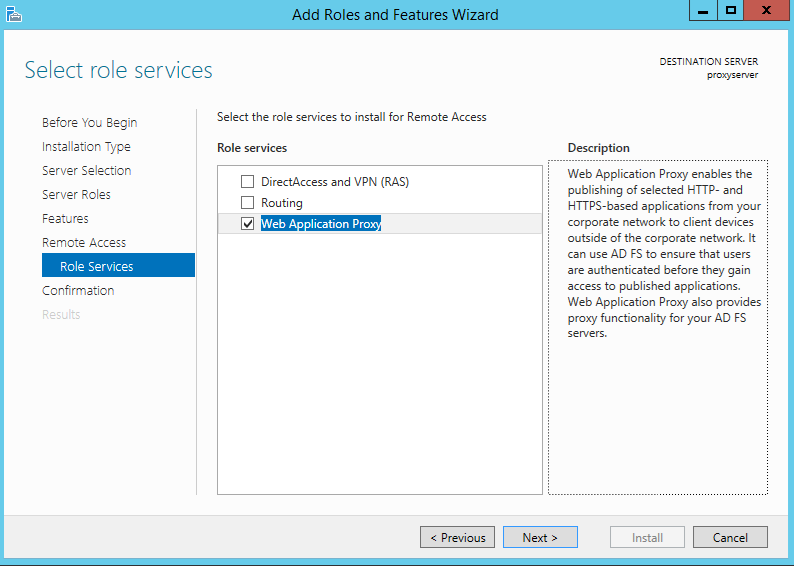Jump to the Server Selection page
The image size is (794, 566).
(x=87, y=171)
